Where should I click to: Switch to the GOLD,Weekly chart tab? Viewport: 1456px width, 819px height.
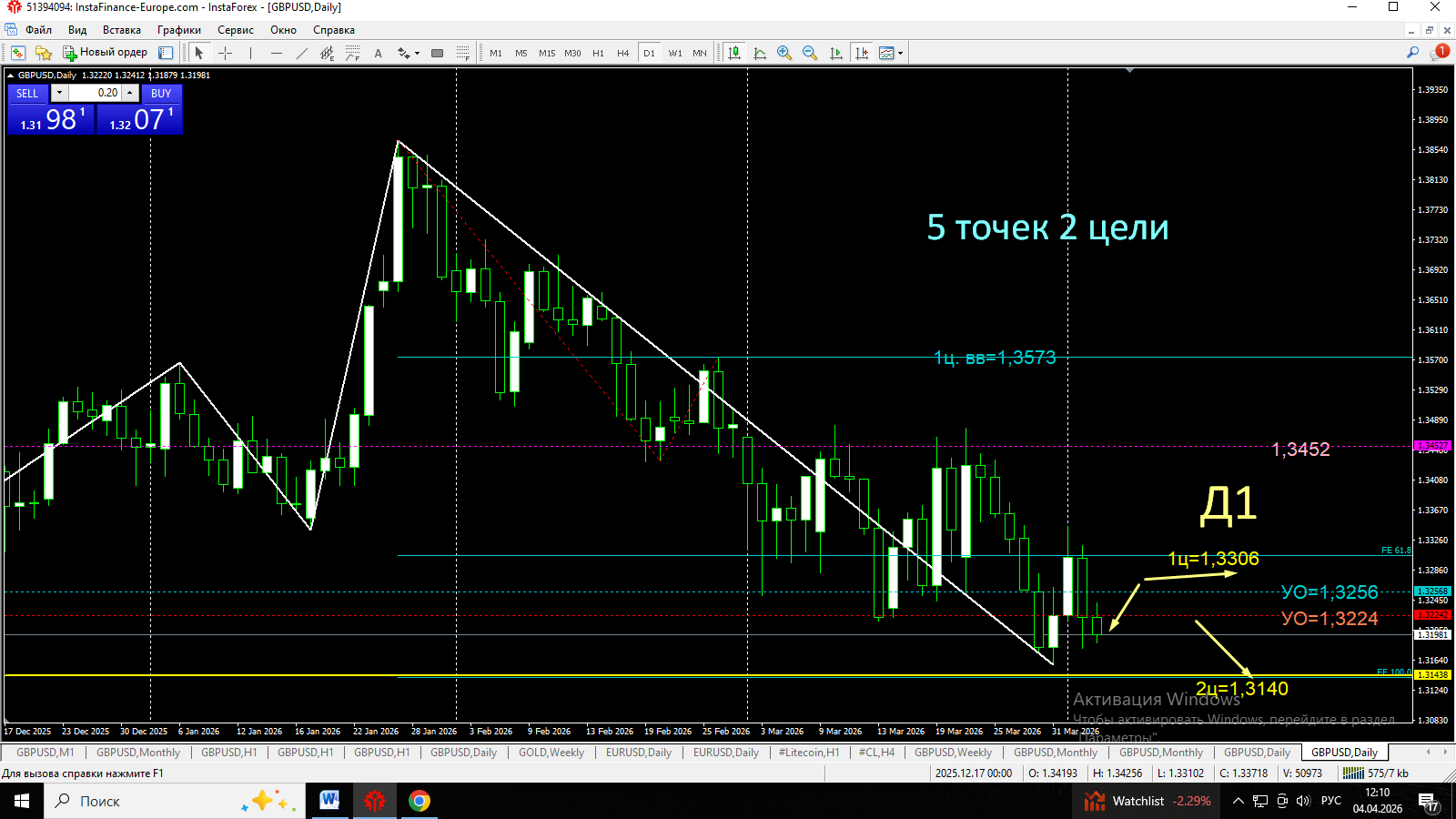point(551,753)
